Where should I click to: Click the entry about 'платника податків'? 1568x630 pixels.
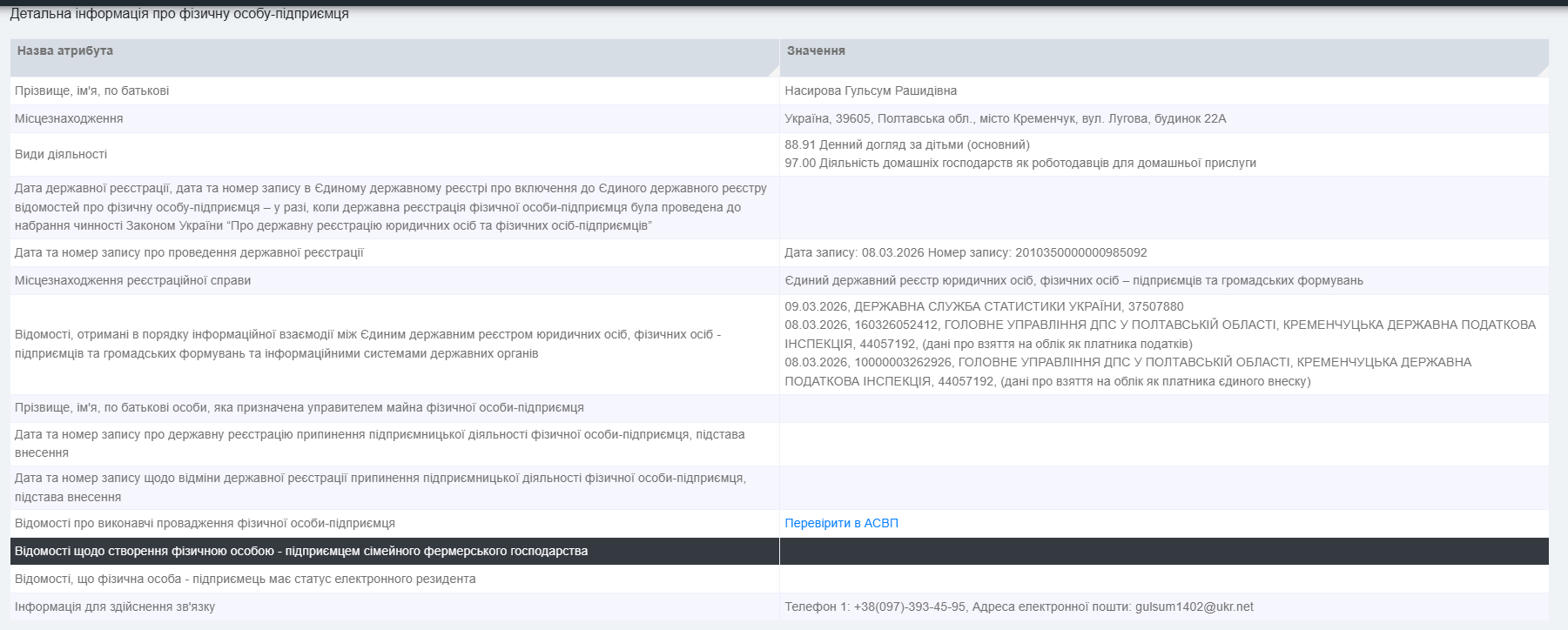point(1160,334)
